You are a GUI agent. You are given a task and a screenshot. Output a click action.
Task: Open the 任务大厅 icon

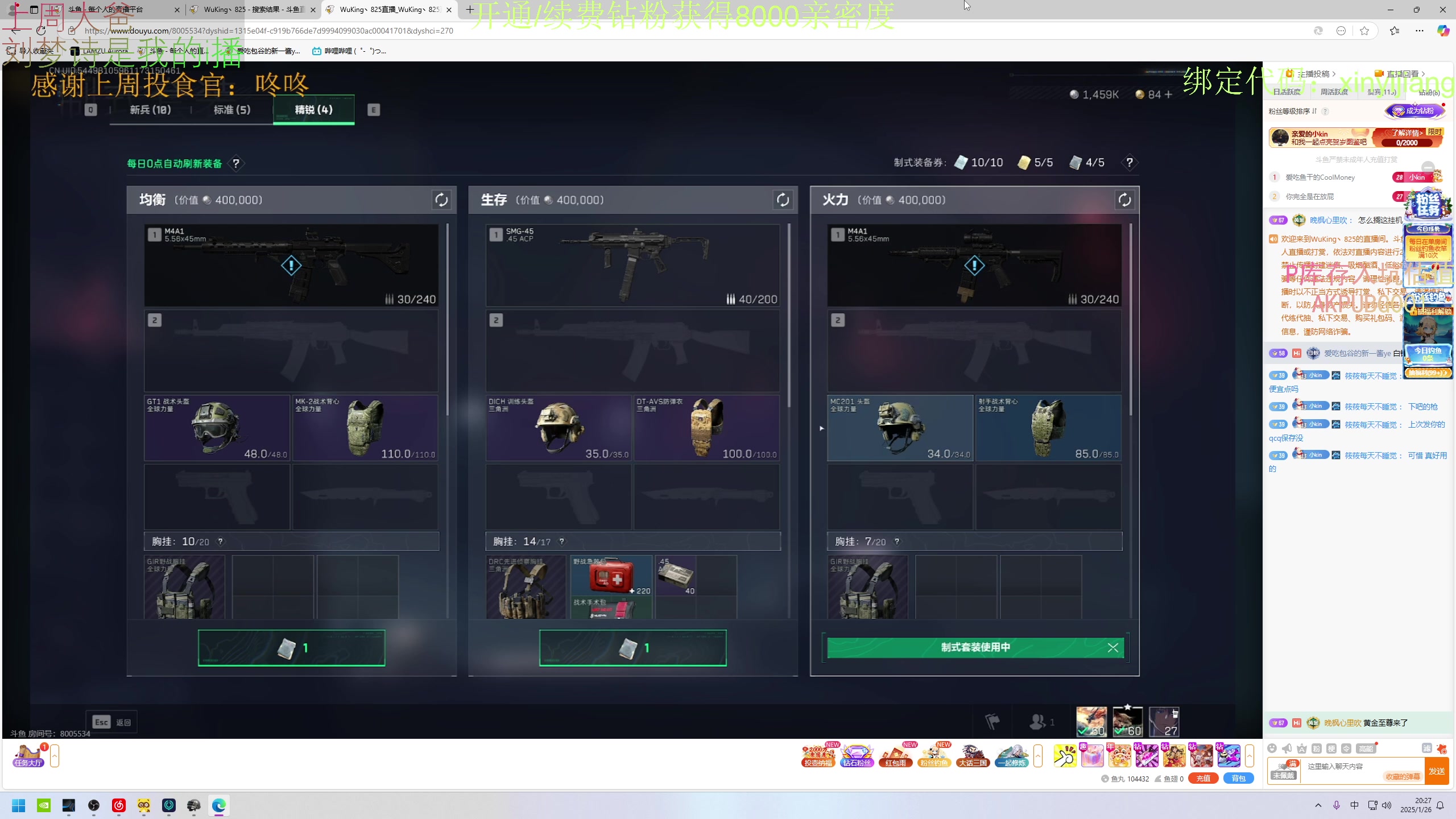point(28,756)
